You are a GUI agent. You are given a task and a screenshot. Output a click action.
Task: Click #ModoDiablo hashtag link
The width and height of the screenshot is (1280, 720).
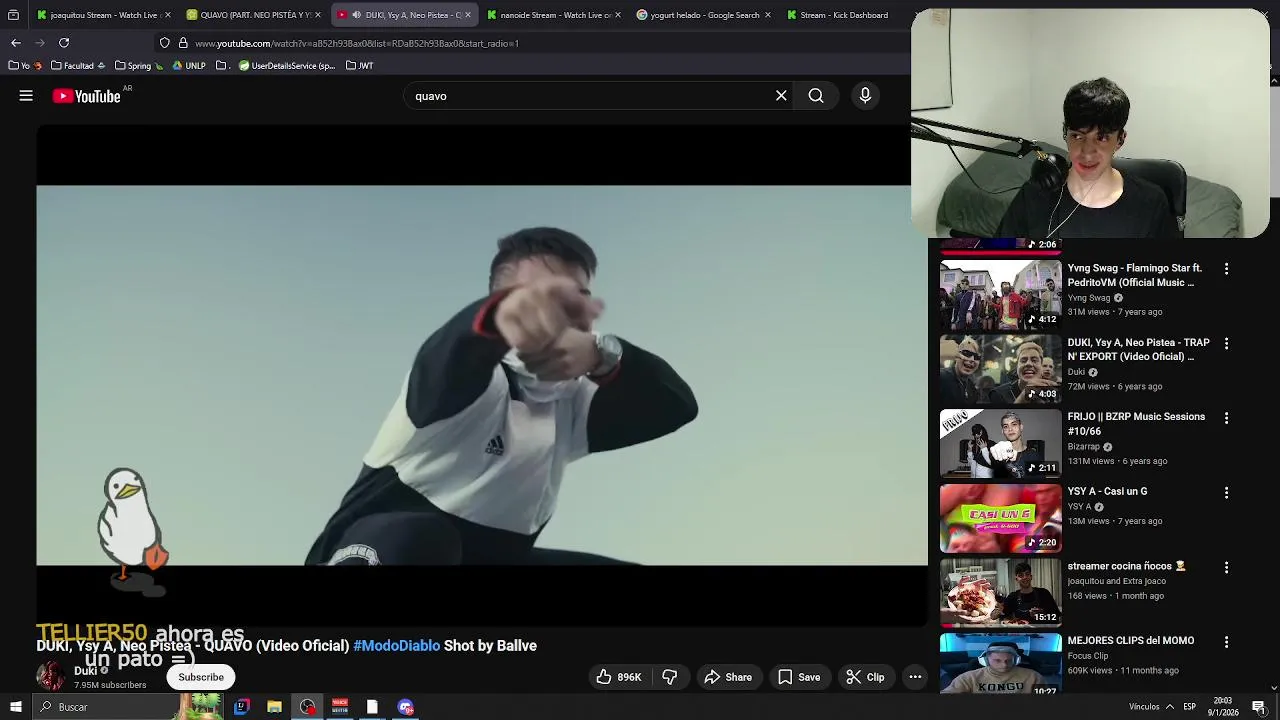tap(396, 646)
